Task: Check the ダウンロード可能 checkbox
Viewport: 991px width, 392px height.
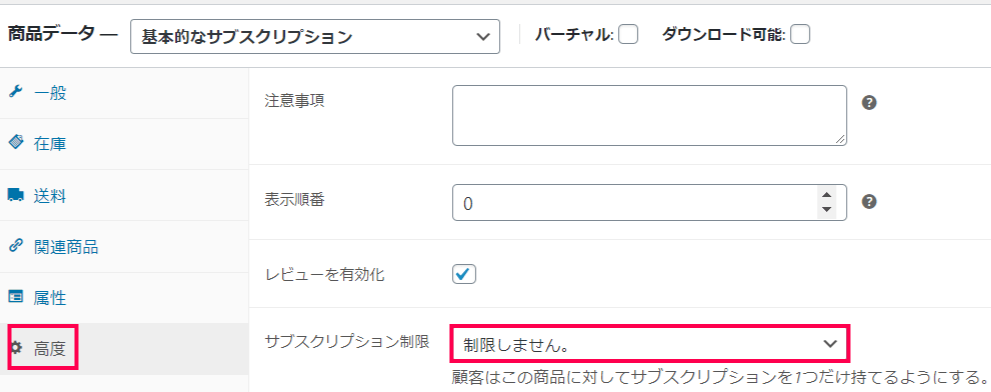Action: pyautogui.click(x=800, y=35)
